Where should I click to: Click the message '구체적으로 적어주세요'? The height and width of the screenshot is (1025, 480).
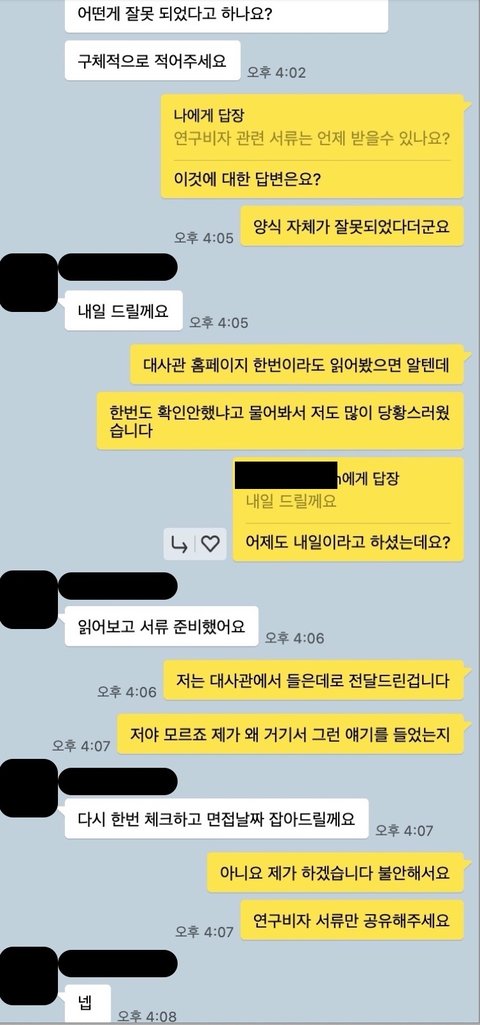(x=152, y=61)
